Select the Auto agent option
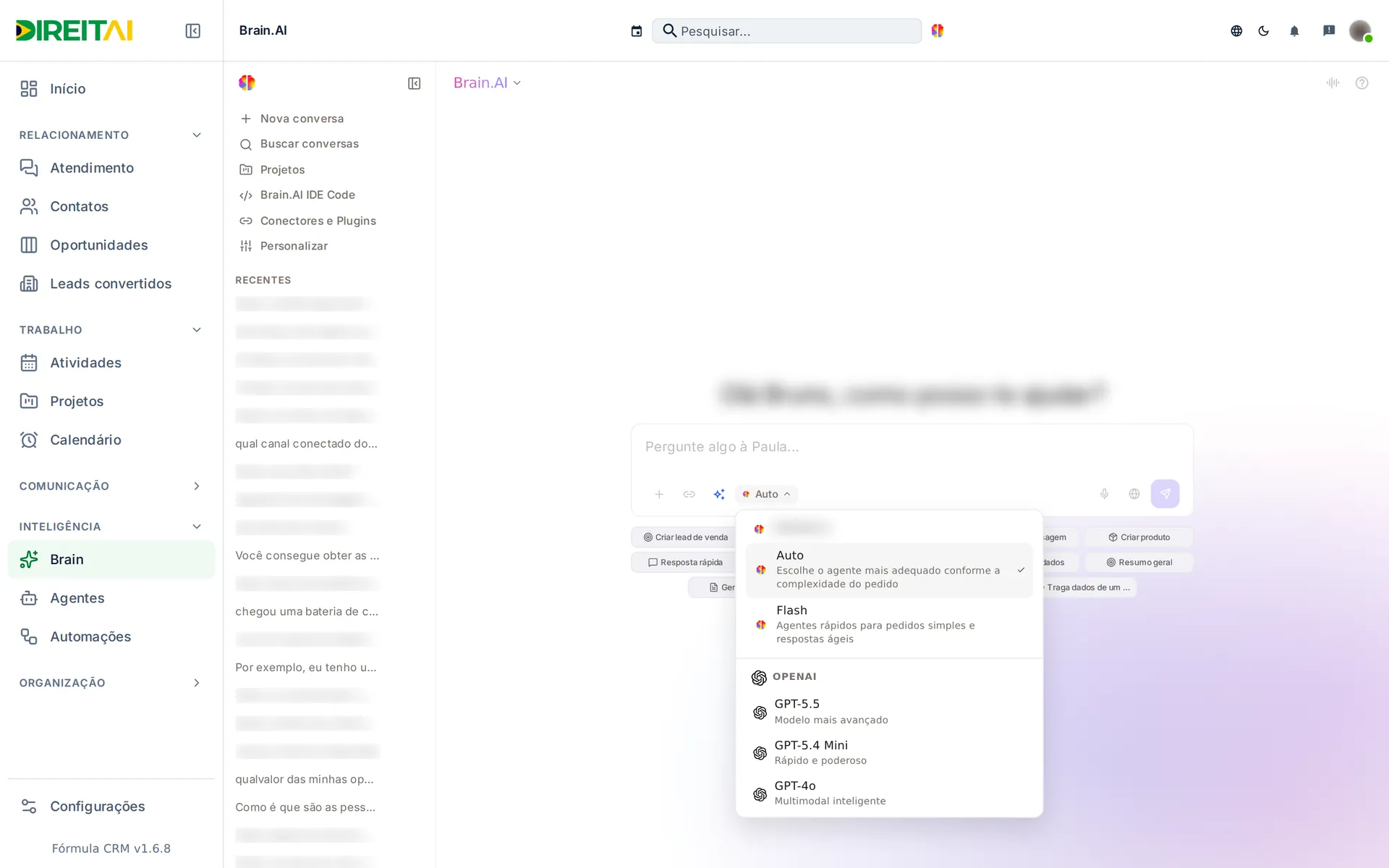1389x868 pixels. [889, 569]
